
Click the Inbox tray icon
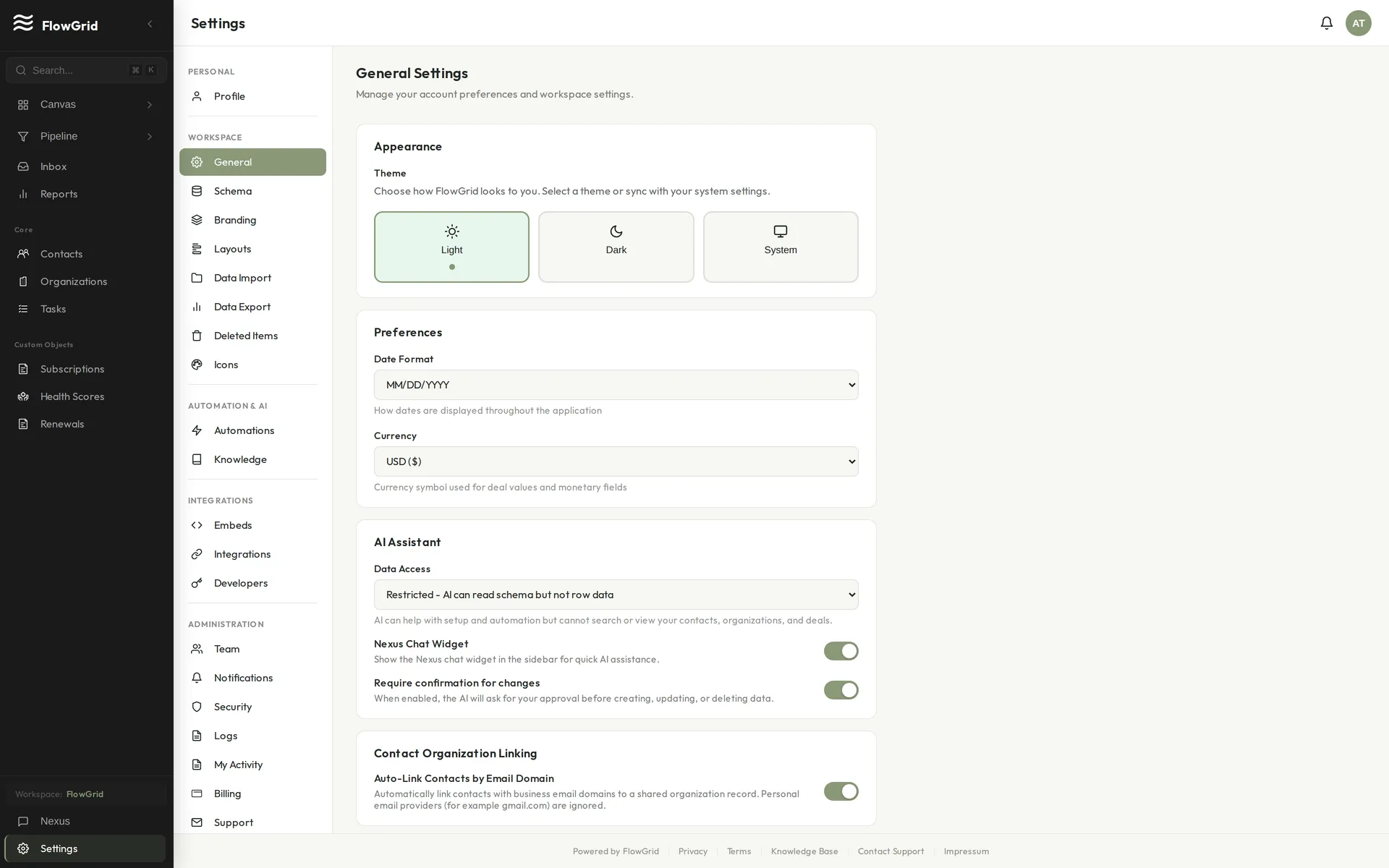coord(23,166)
